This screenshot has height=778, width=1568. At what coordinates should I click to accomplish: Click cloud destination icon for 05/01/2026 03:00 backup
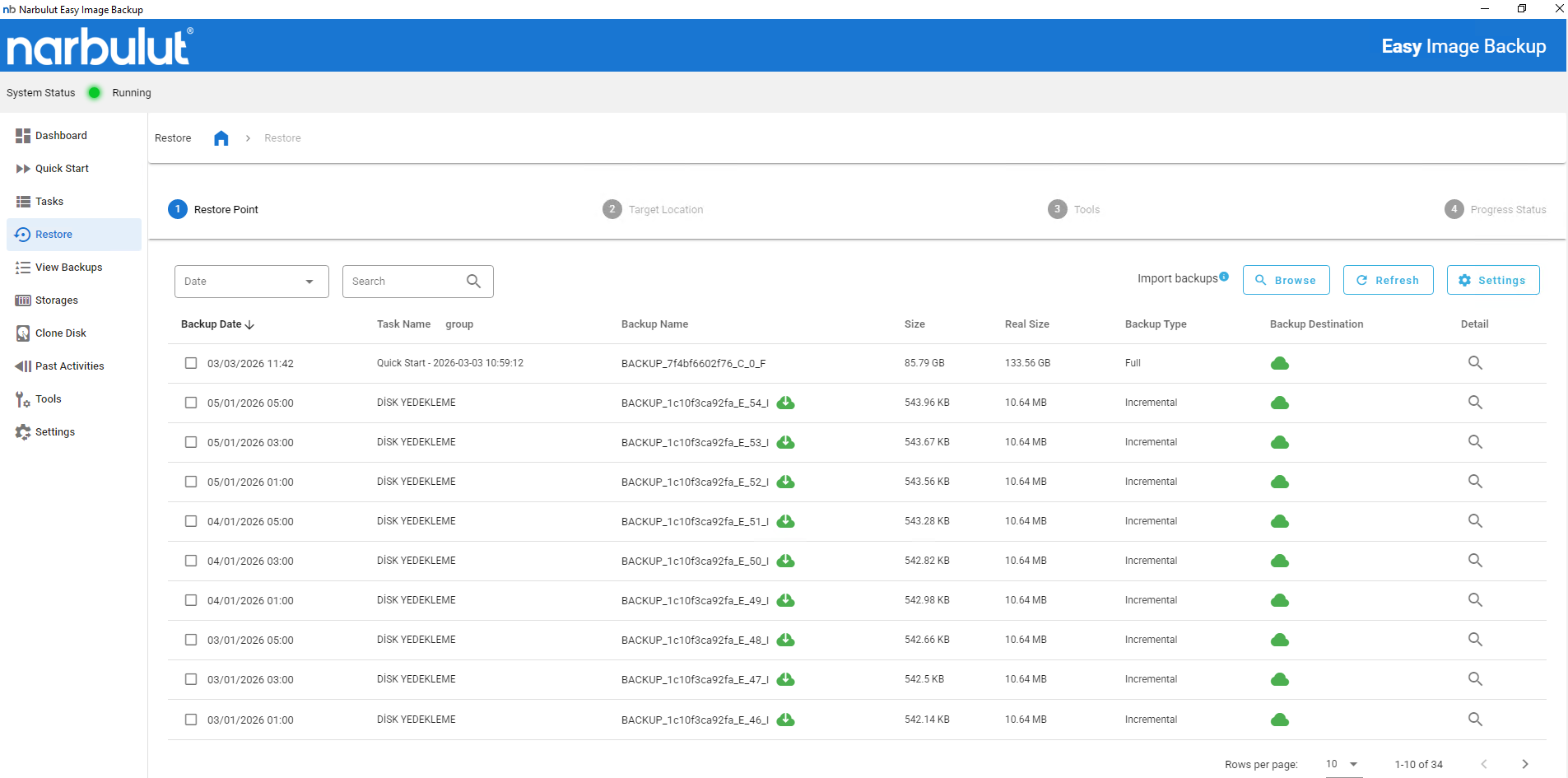[x=1279, y=443]
